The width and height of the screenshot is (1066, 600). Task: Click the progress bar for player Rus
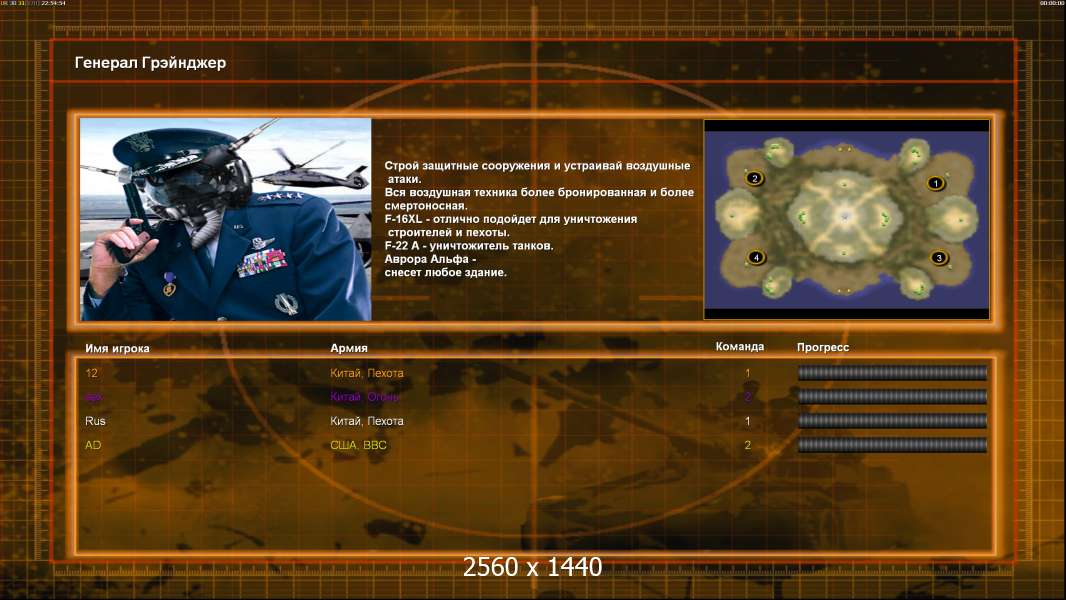click(893, 421)
